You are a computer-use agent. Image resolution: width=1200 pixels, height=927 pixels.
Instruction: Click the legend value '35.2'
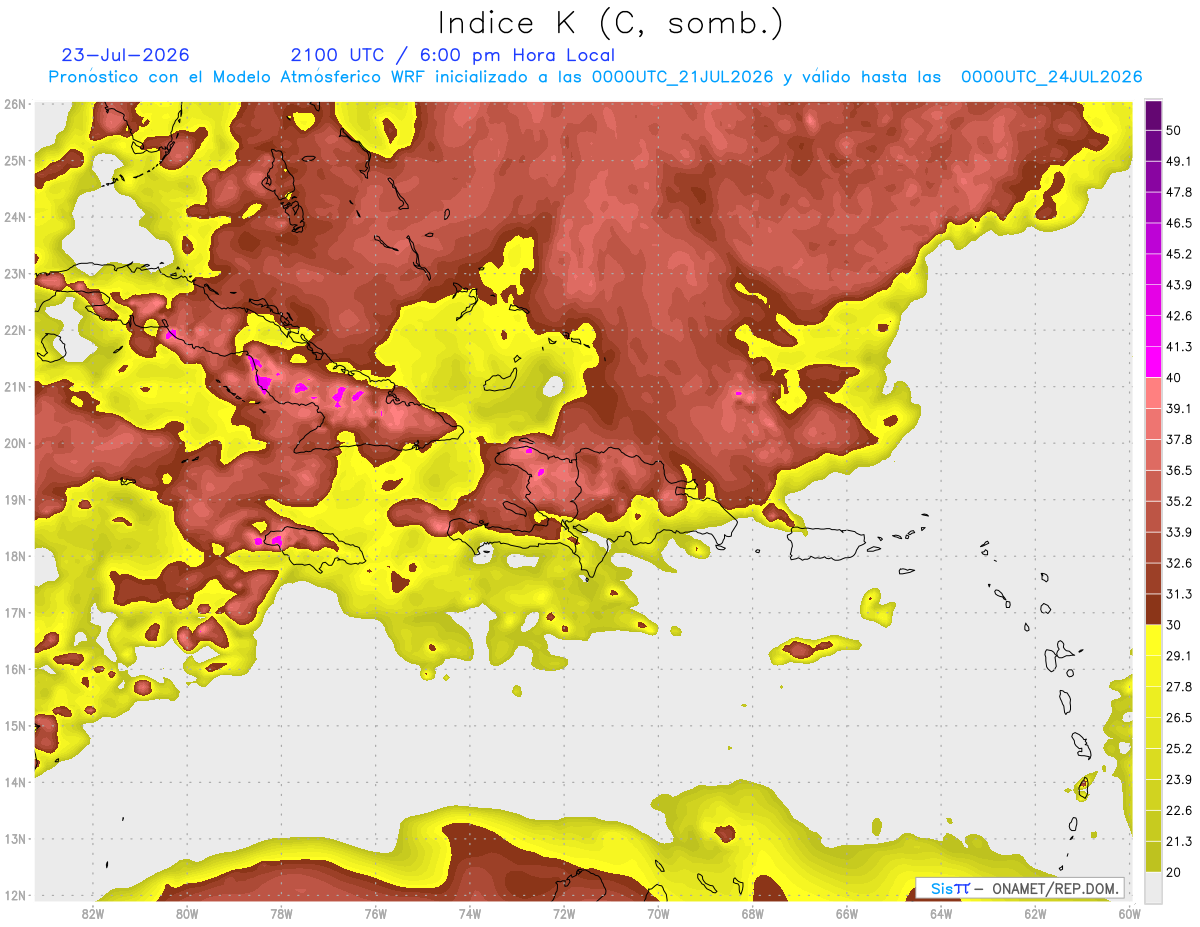point(1179,501)
